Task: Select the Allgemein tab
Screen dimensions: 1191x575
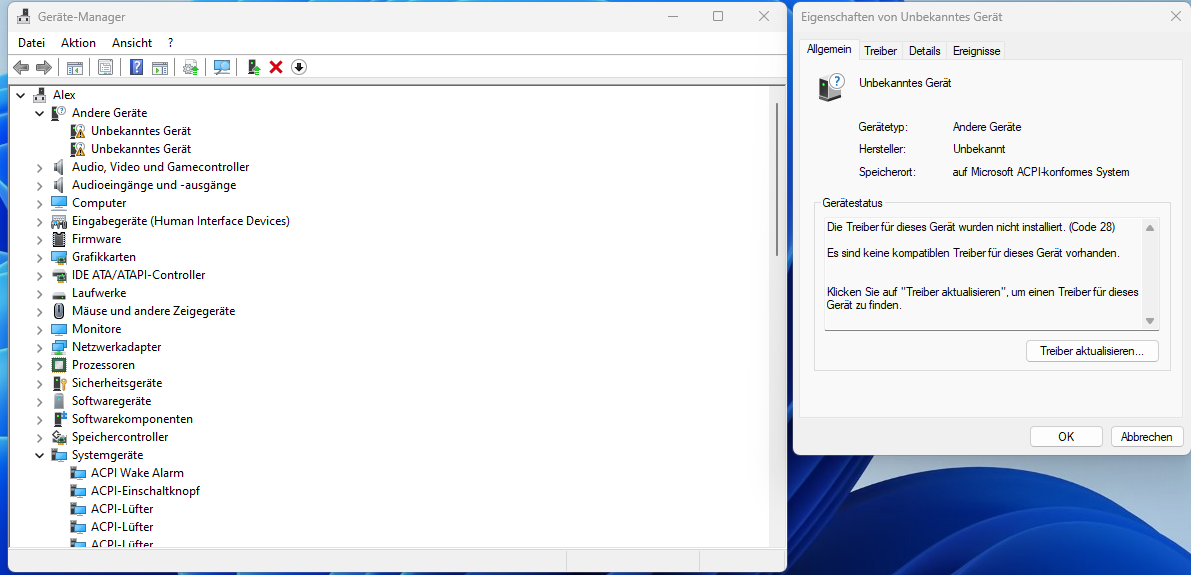Action: pos(829,49)
